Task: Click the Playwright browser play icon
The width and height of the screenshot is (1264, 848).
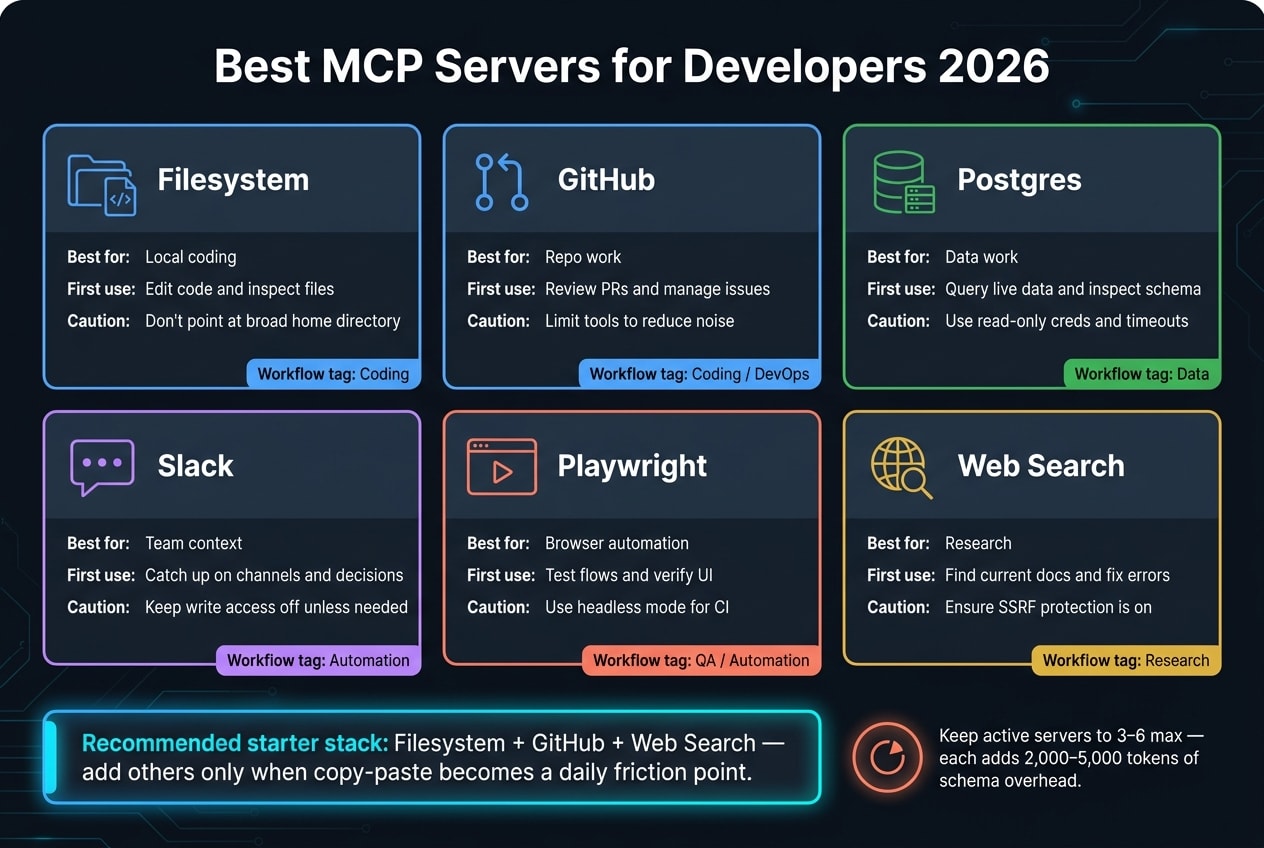Action: click(x=502, y=466)
